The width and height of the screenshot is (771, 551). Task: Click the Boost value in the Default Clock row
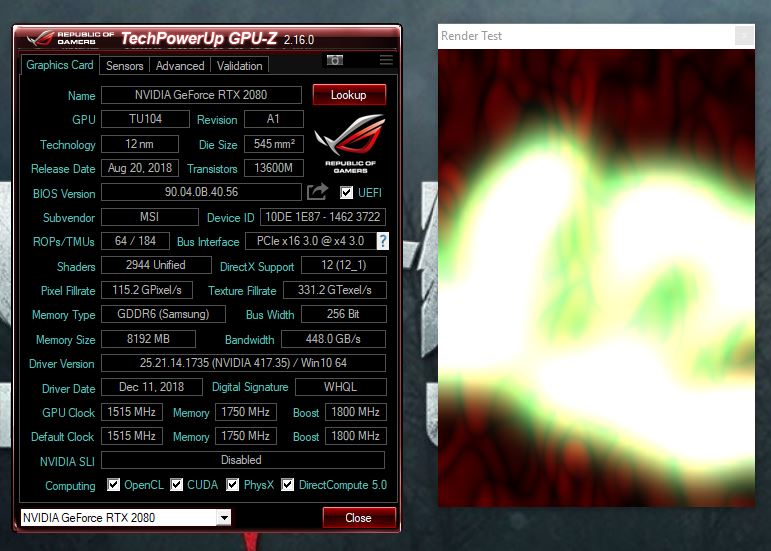click(356, 436)
